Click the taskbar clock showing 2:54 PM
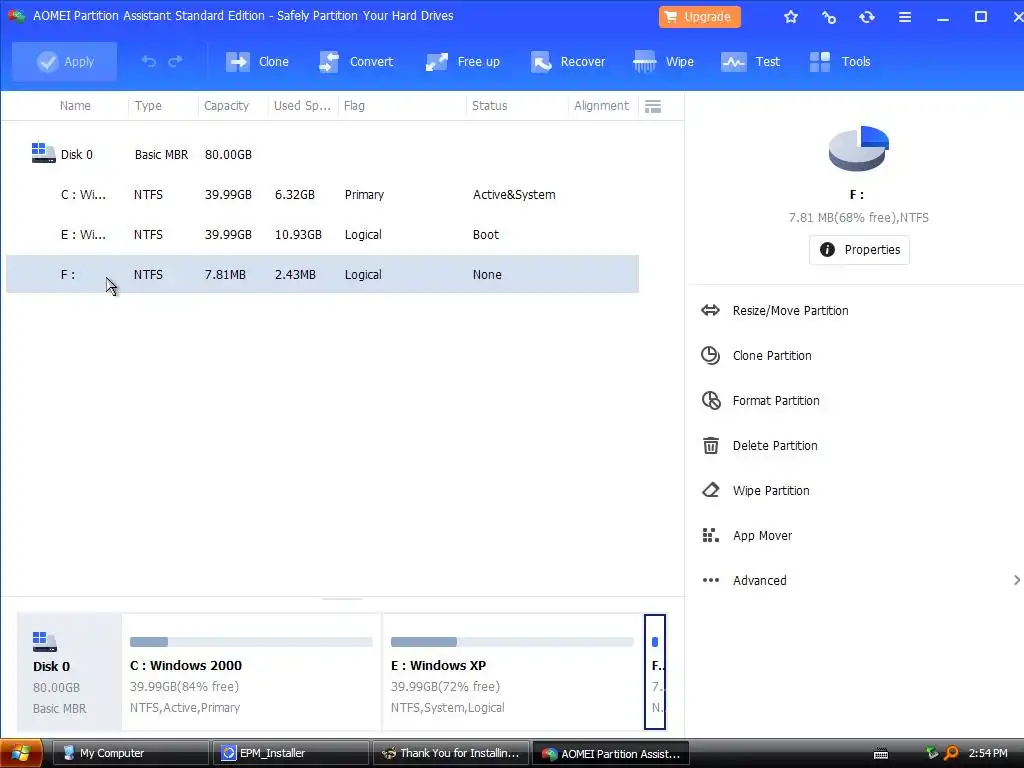Image resolution: width=1024 pixels, height=768 pixels. tap(987, 753)
